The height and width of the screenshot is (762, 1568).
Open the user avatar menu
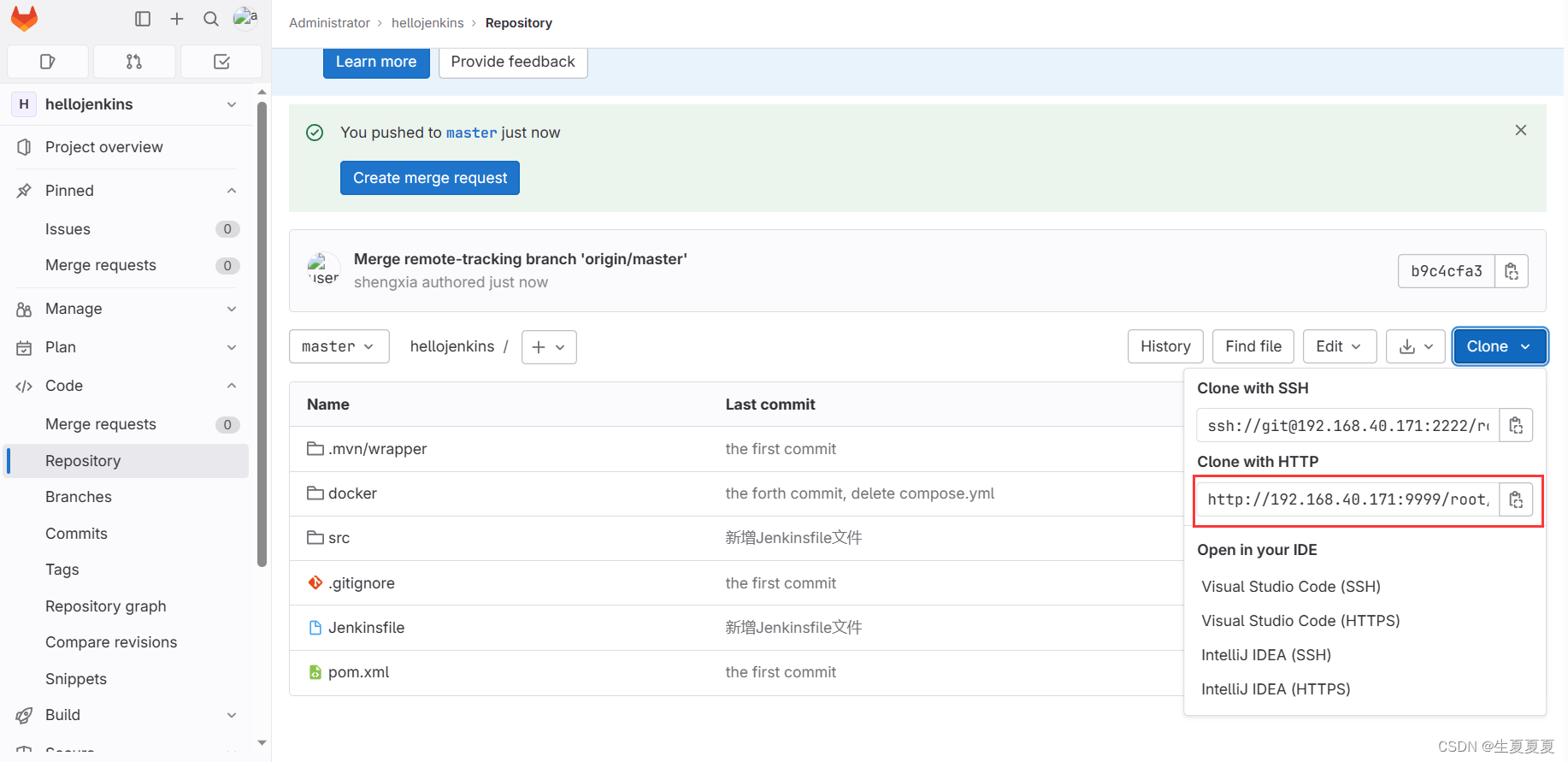pyautogui.click(x=245, y=18)
